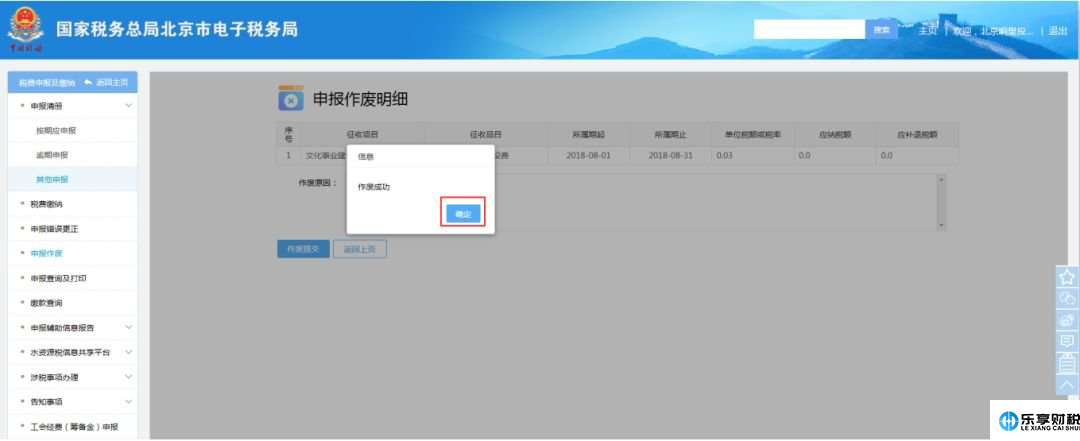
Task: Click the 作废成功 message text
Action: (374, 187)
